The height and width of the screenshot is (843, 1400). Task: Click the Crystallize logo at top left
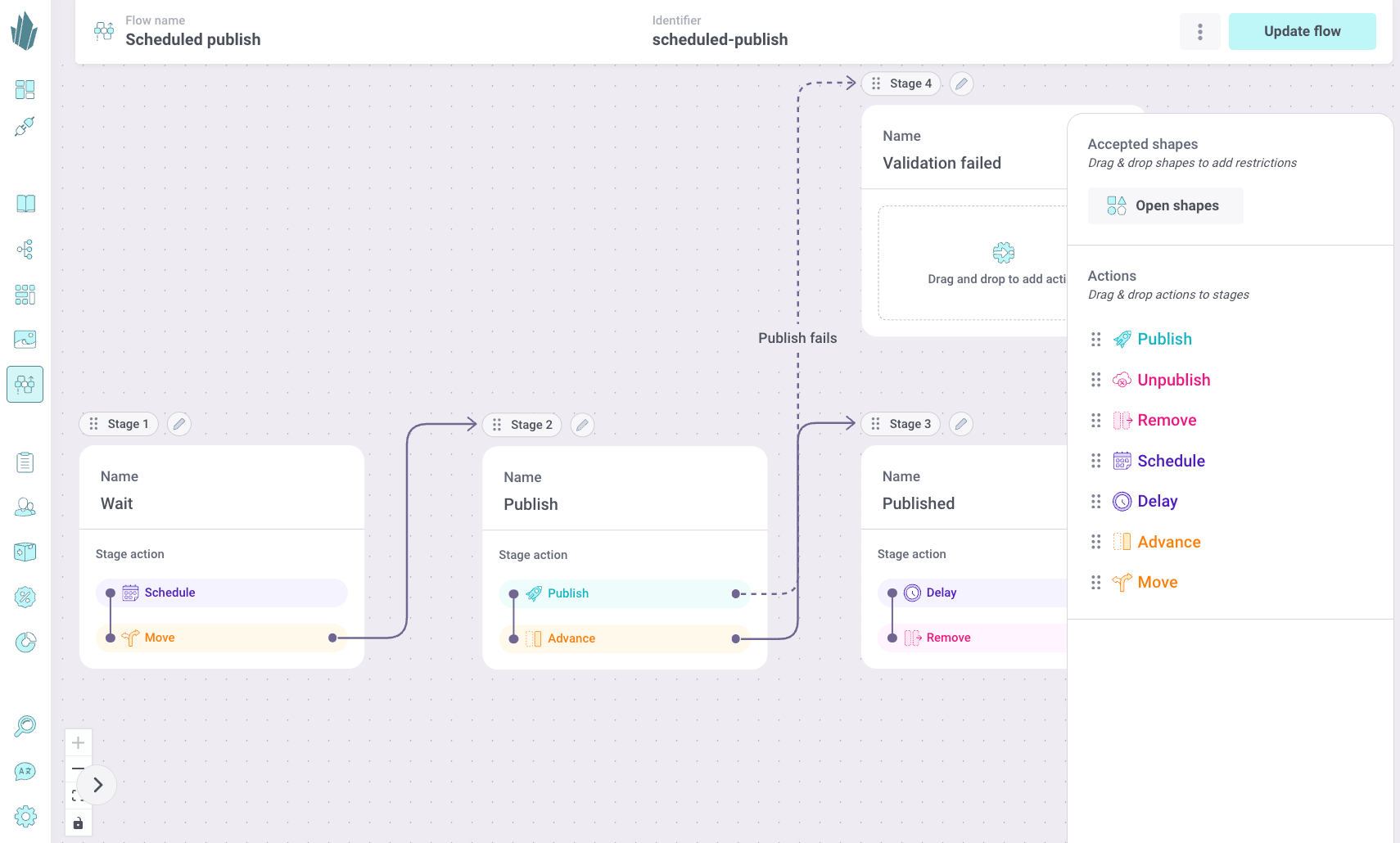coord(25,31)
